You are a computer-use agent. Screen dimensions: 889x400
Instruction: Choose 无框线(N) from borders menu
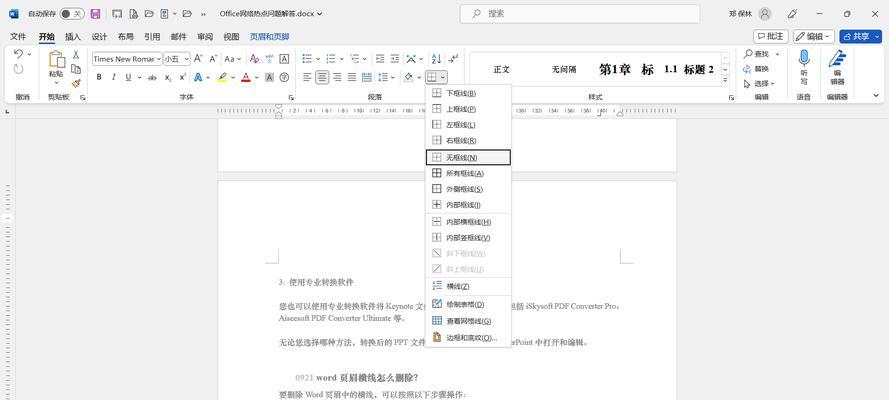pyautogui.click(x=468, y=158)
